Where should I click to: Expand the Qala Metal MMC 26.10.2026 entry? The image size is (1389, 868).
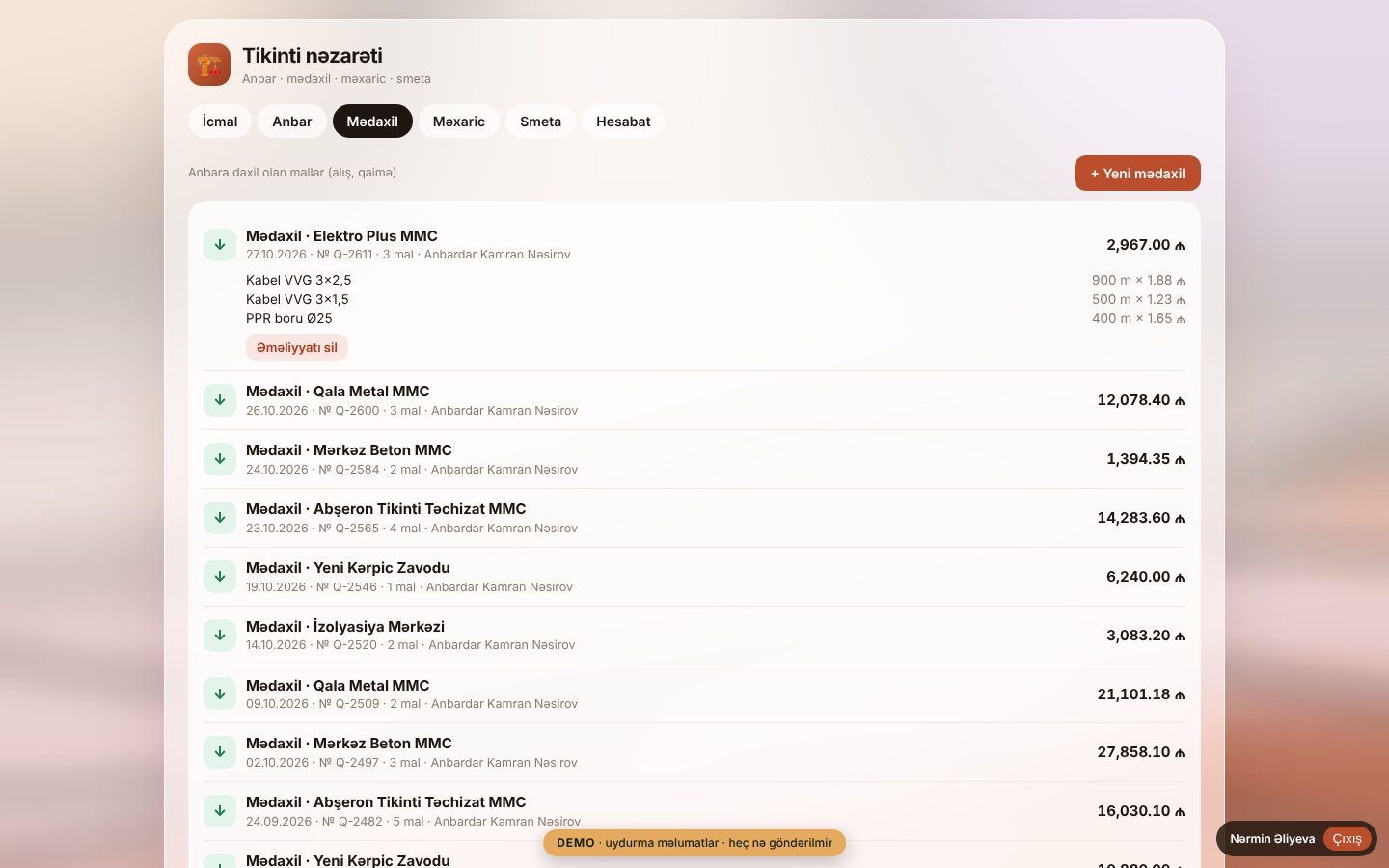694,400
